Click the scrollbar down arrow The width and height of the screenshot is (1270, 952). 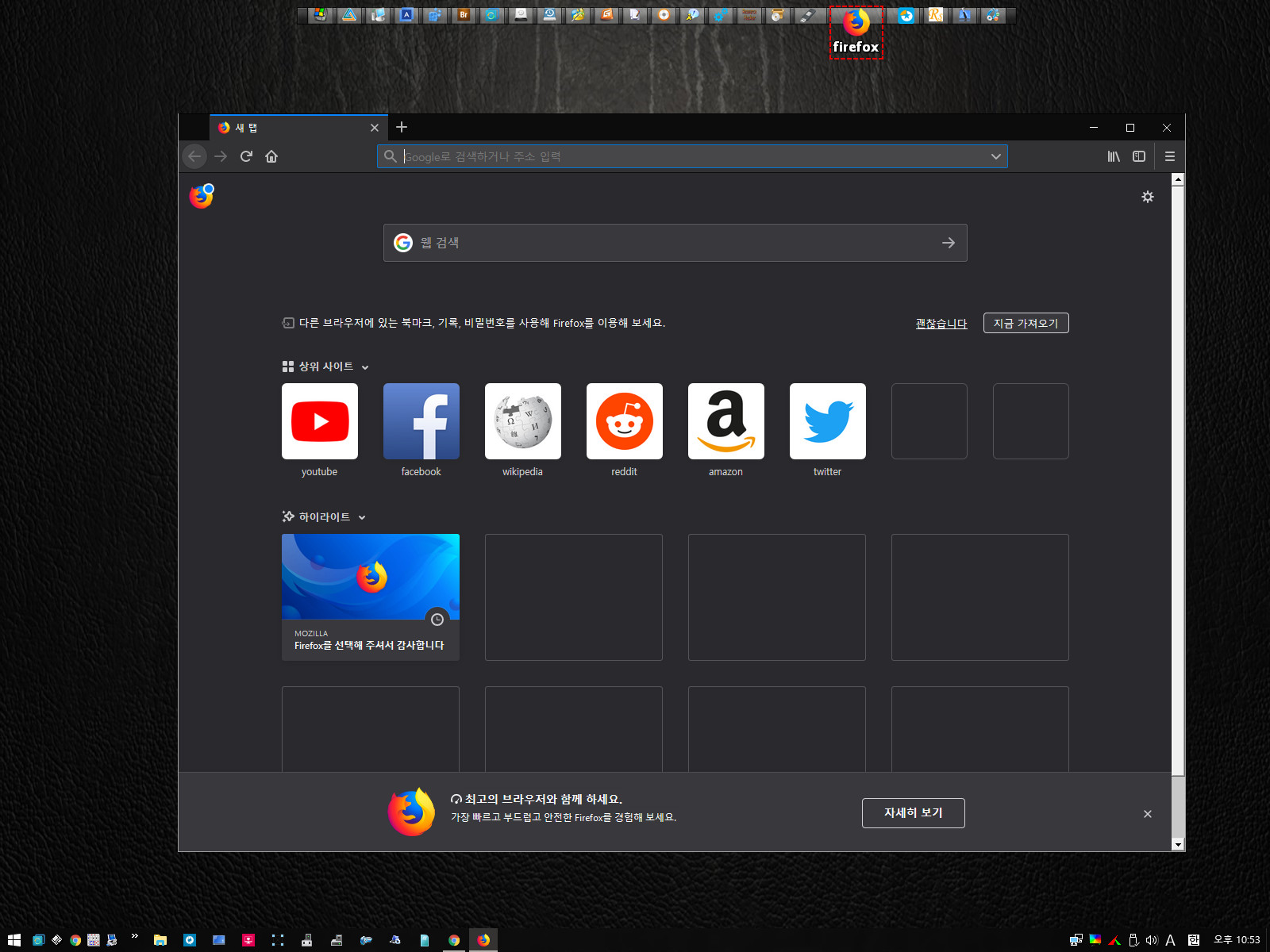point(1178,845)
